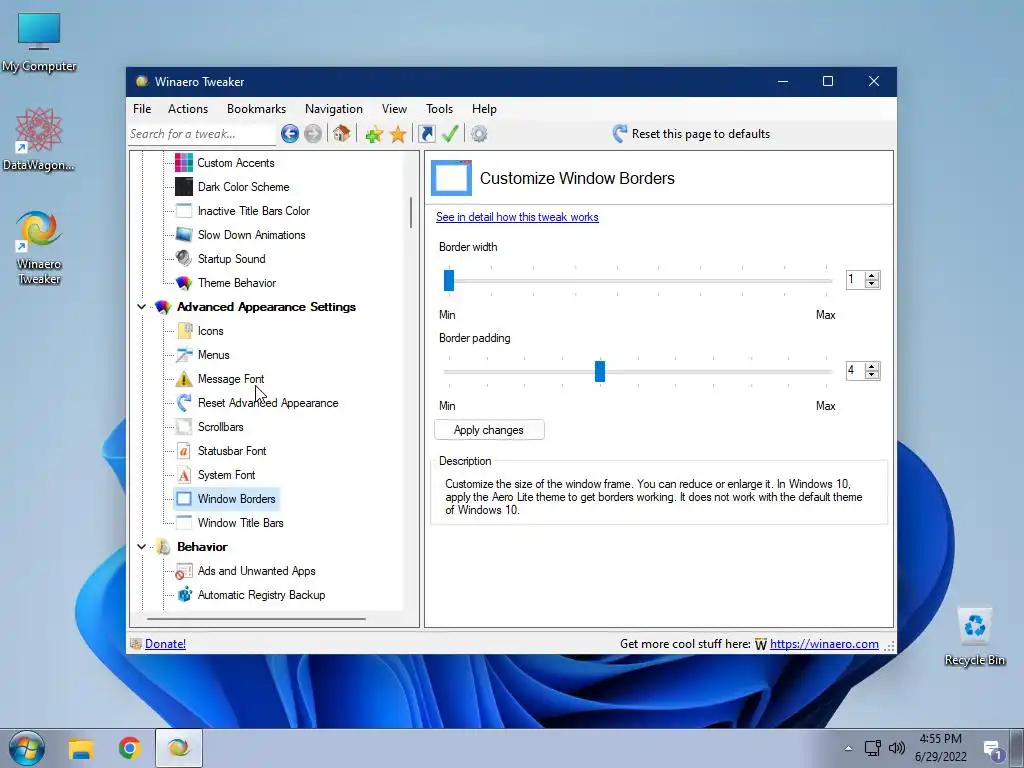This screenshot has height=768, width=1024.
Task: Click the Windows Start orb button
Action: [x=26, y=748]
